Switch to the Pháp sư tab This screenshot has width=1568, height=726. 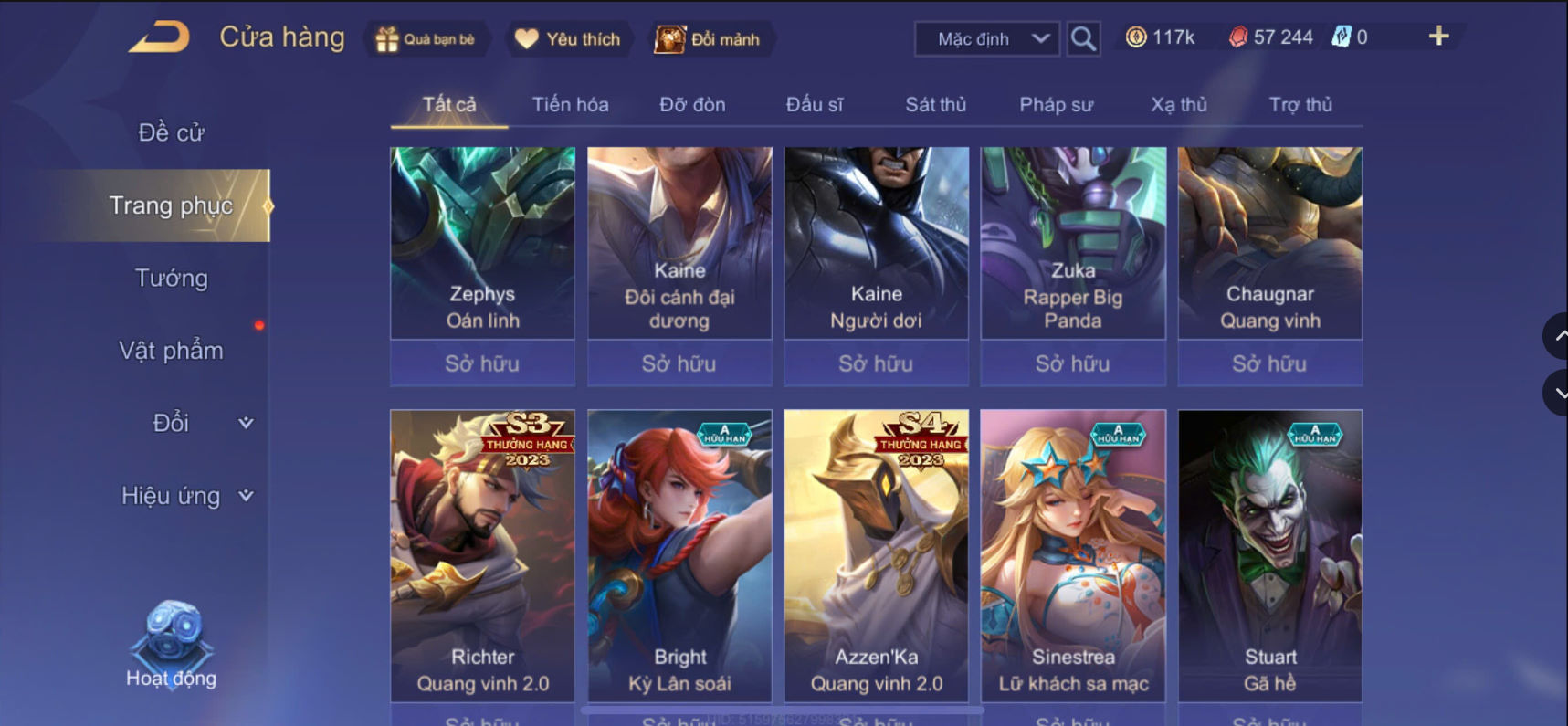1056,105
